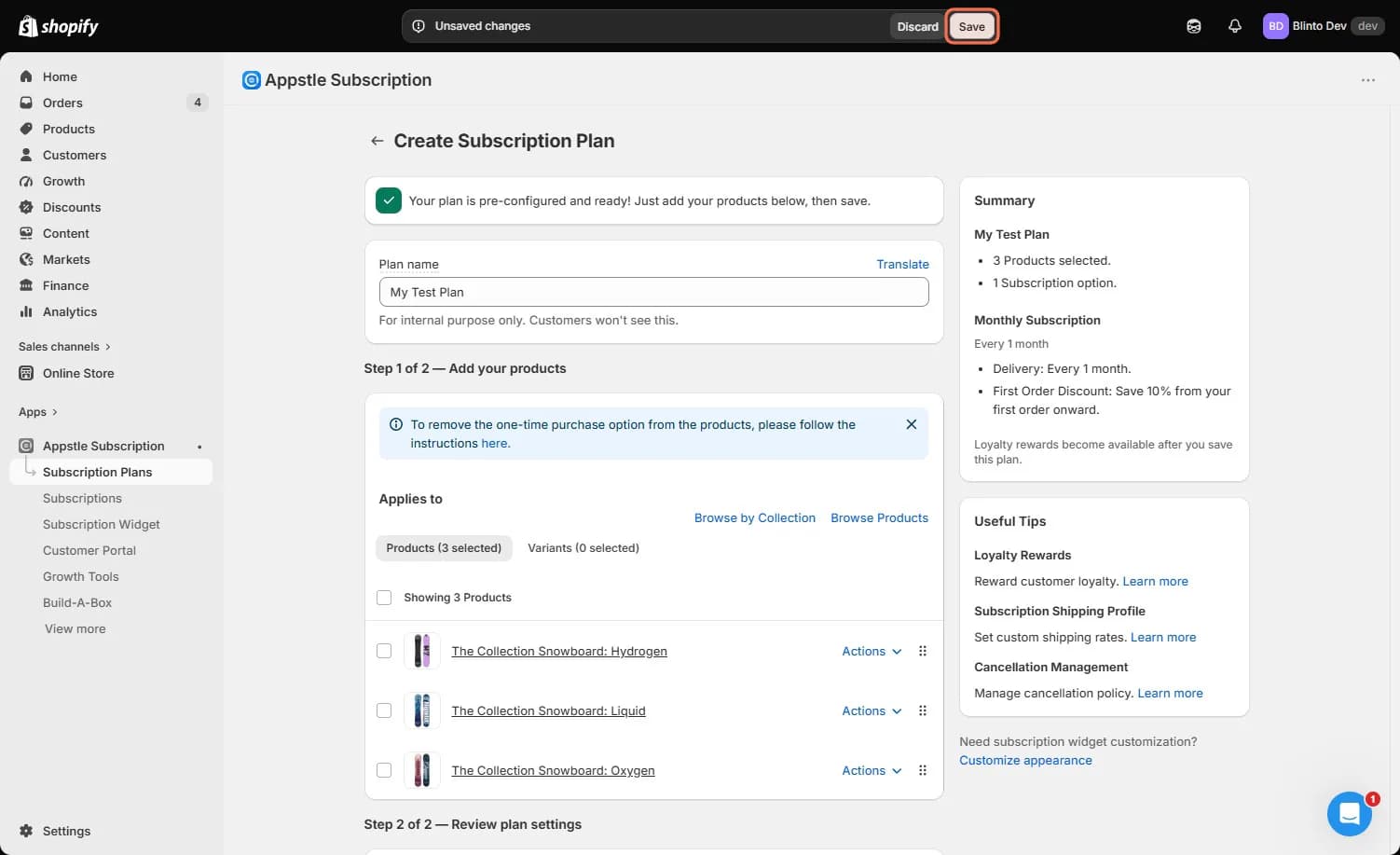Screen dimensions: 1400x855
Task: Open Actions dropdown for Snowboard: Liquid
Action: (872, 710)
